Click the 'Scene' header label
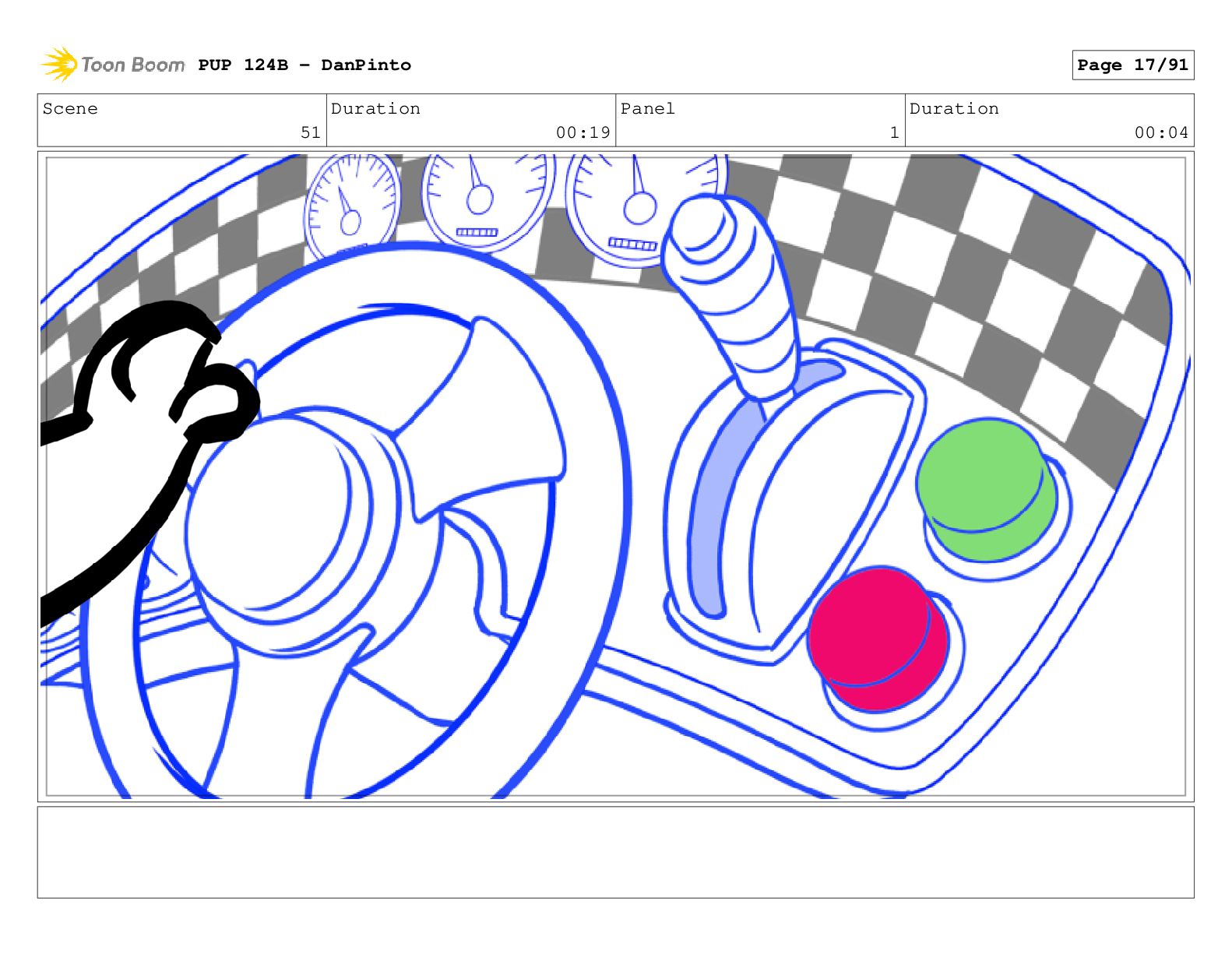Viewport: 1232px width, 954px height. click(70, 109)
